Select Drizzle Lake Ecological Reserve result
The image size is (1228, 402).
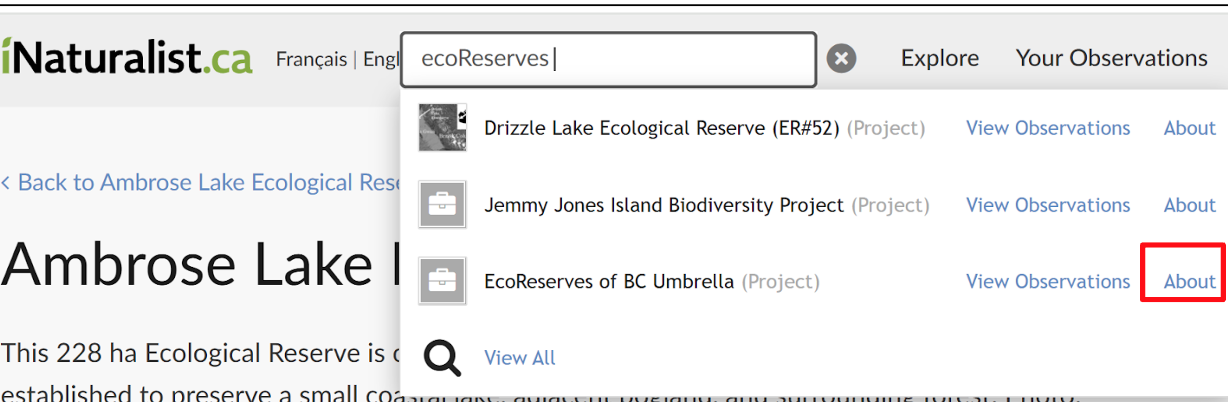[x=661, y=128]
